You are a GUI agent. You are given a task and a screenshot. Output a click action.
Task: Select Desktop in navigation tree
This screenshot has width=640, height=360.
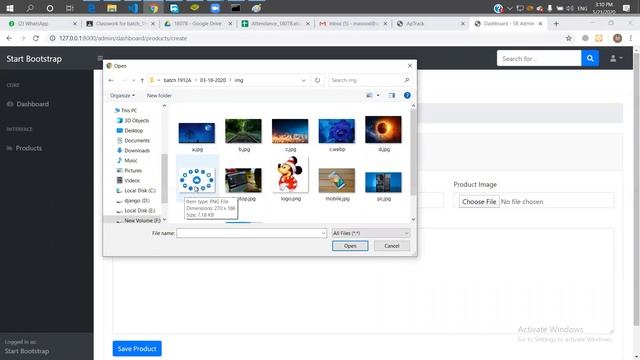click(x=133, y=131)
